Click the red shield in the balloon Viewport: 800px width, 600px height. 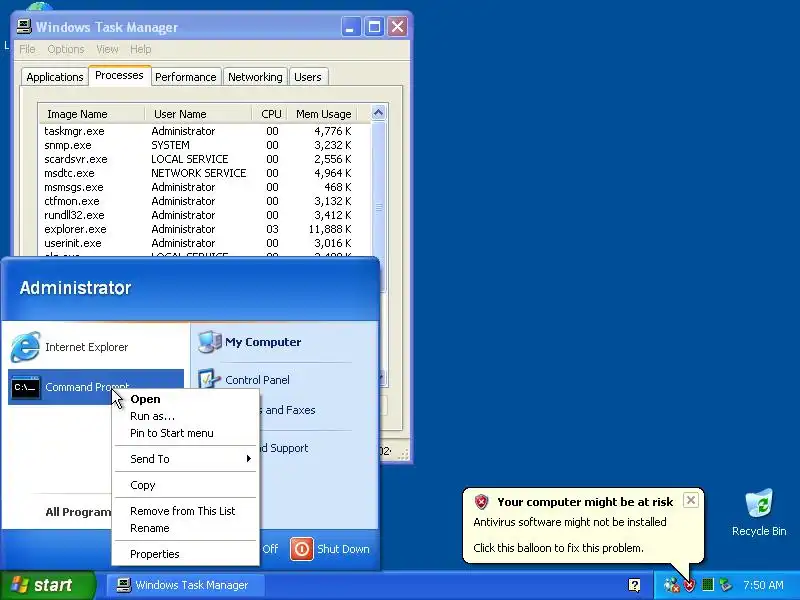(481, 502)
